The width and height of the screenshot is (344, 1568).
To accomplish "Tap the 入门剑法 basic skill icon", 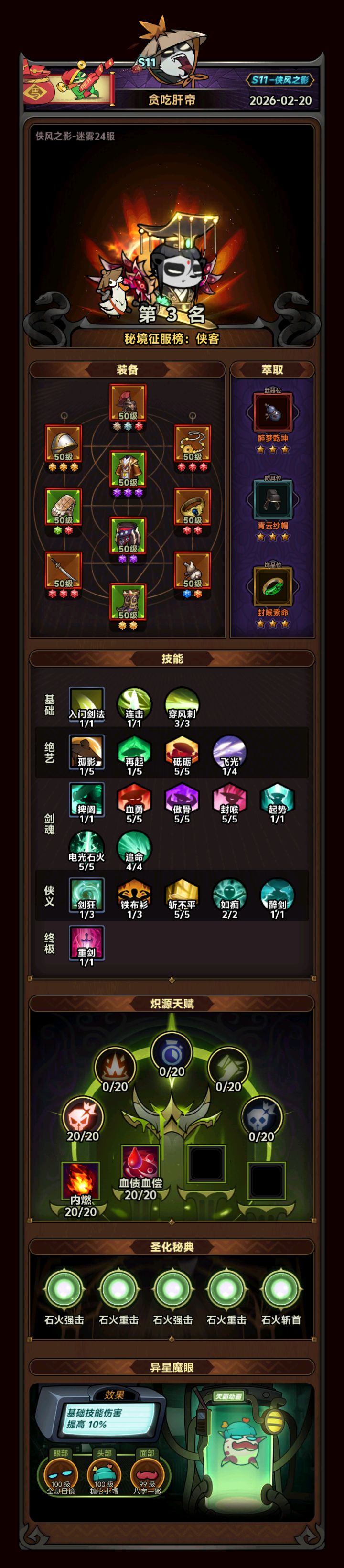I will pos(86,704).
